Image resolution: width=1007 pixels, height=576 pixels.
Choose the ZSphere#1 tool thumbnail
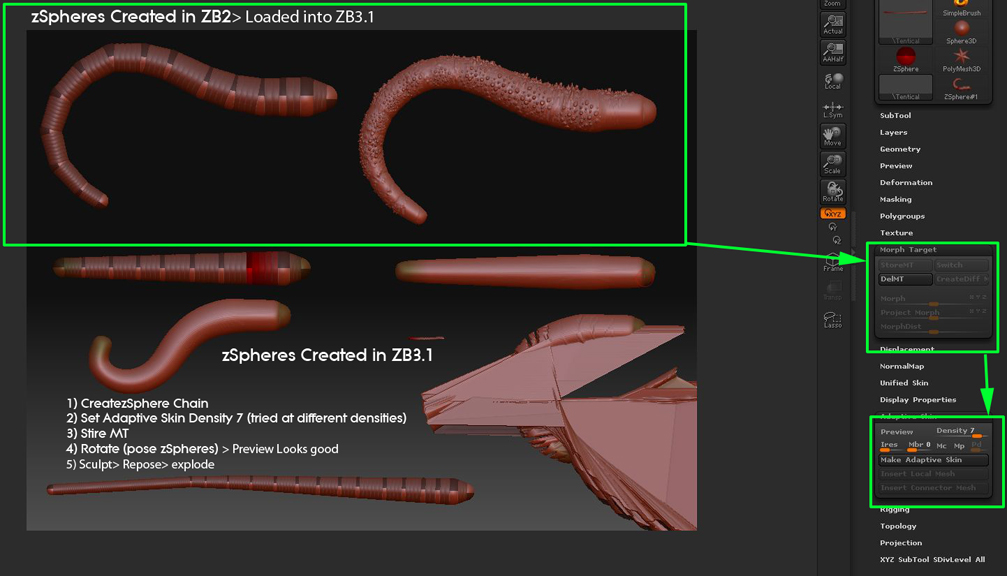961,88
